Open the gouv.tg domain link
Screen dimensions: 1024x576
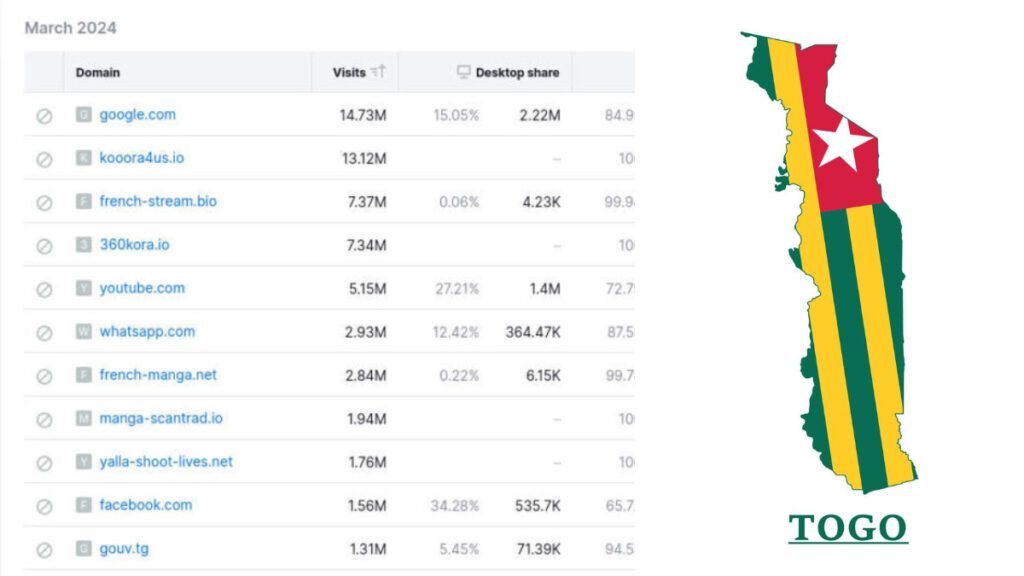click(121, 548)
